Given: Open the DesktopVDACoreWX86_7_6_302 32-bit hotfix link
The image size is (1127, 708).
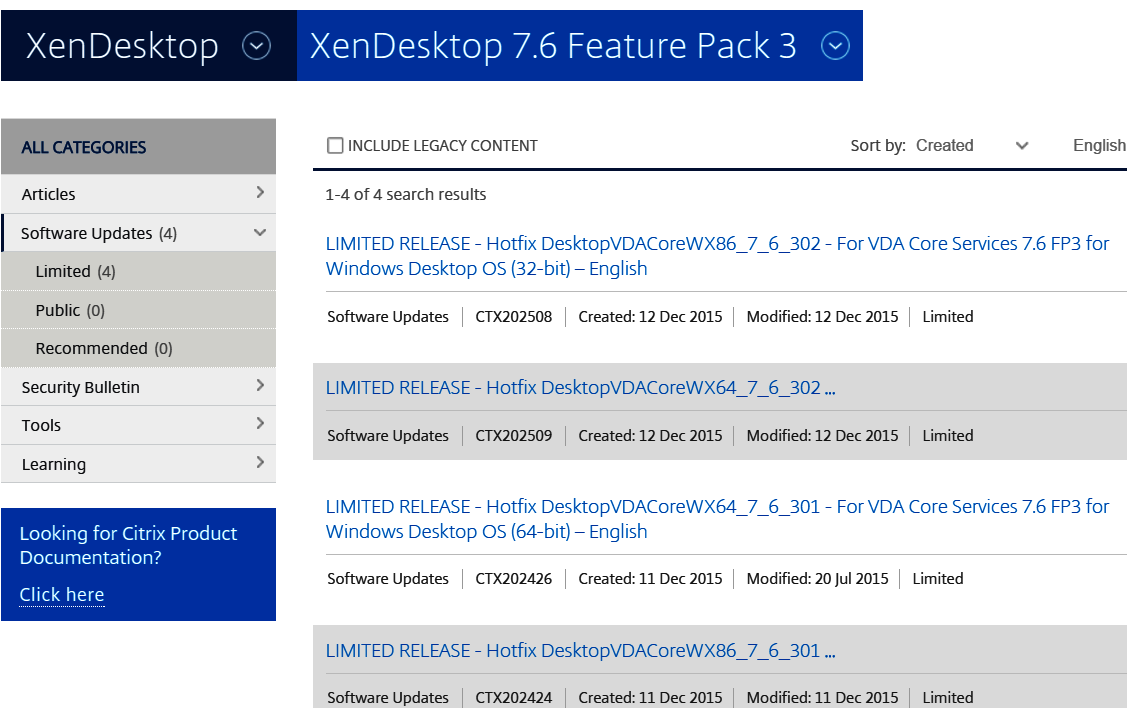Looking at the screenshot, I should point(717,256).
